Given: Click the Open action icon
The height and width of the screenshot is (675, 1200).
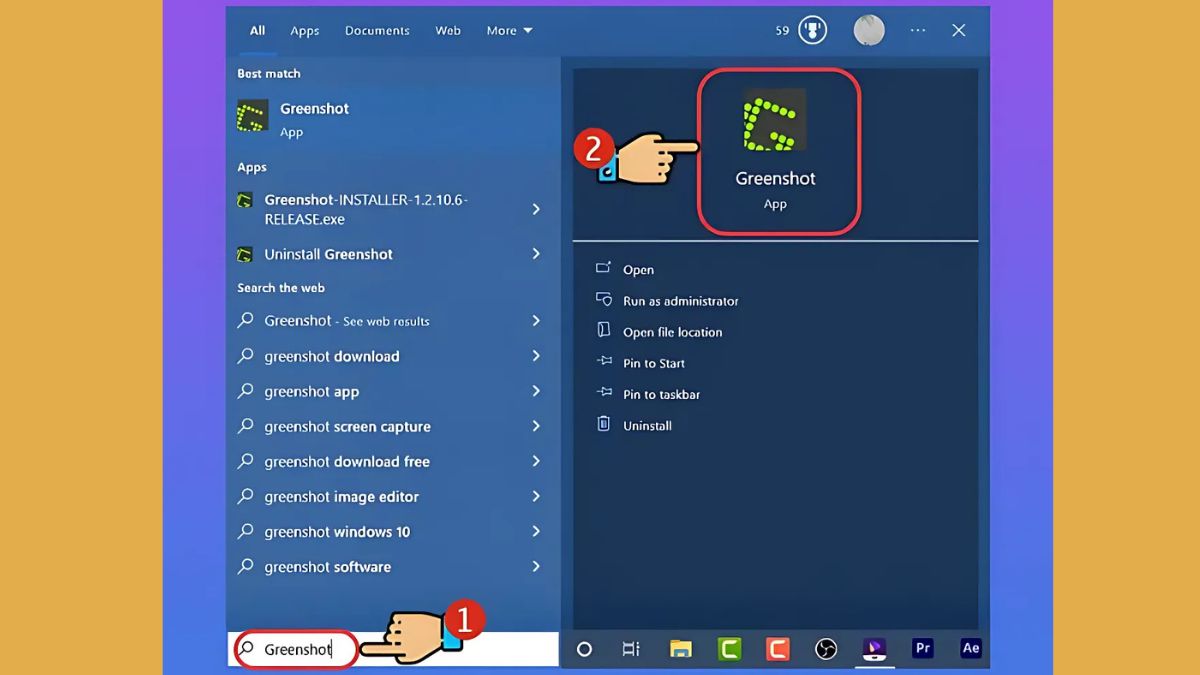Looking at the screenshot, I should (603, 268).
